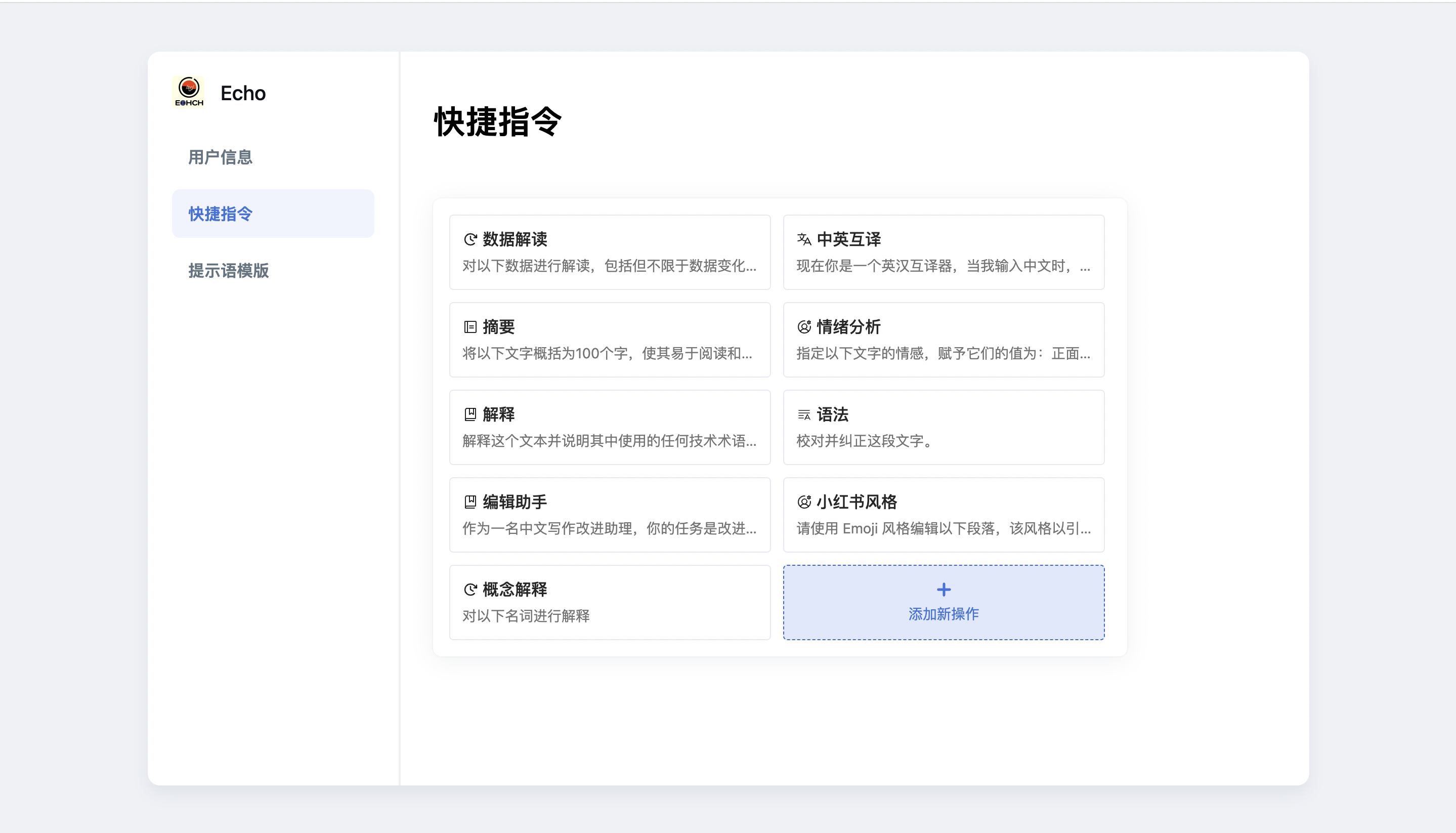This screenshot has width=1456, height=833.
Task: Open the 中英互译 shortcut card
Action: 944,253
